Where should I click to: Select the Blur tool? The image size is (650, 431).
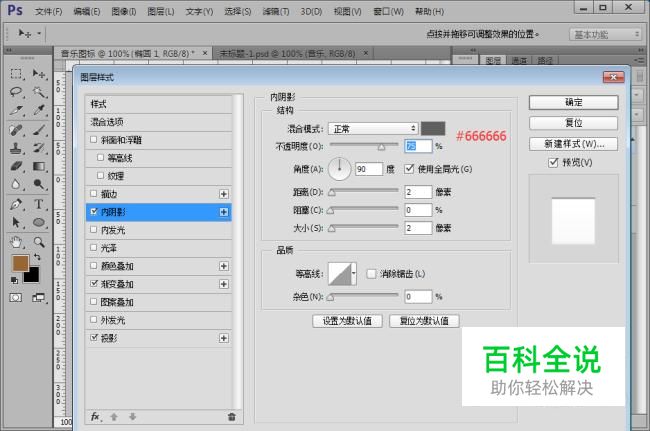click(x=16, y=184)
